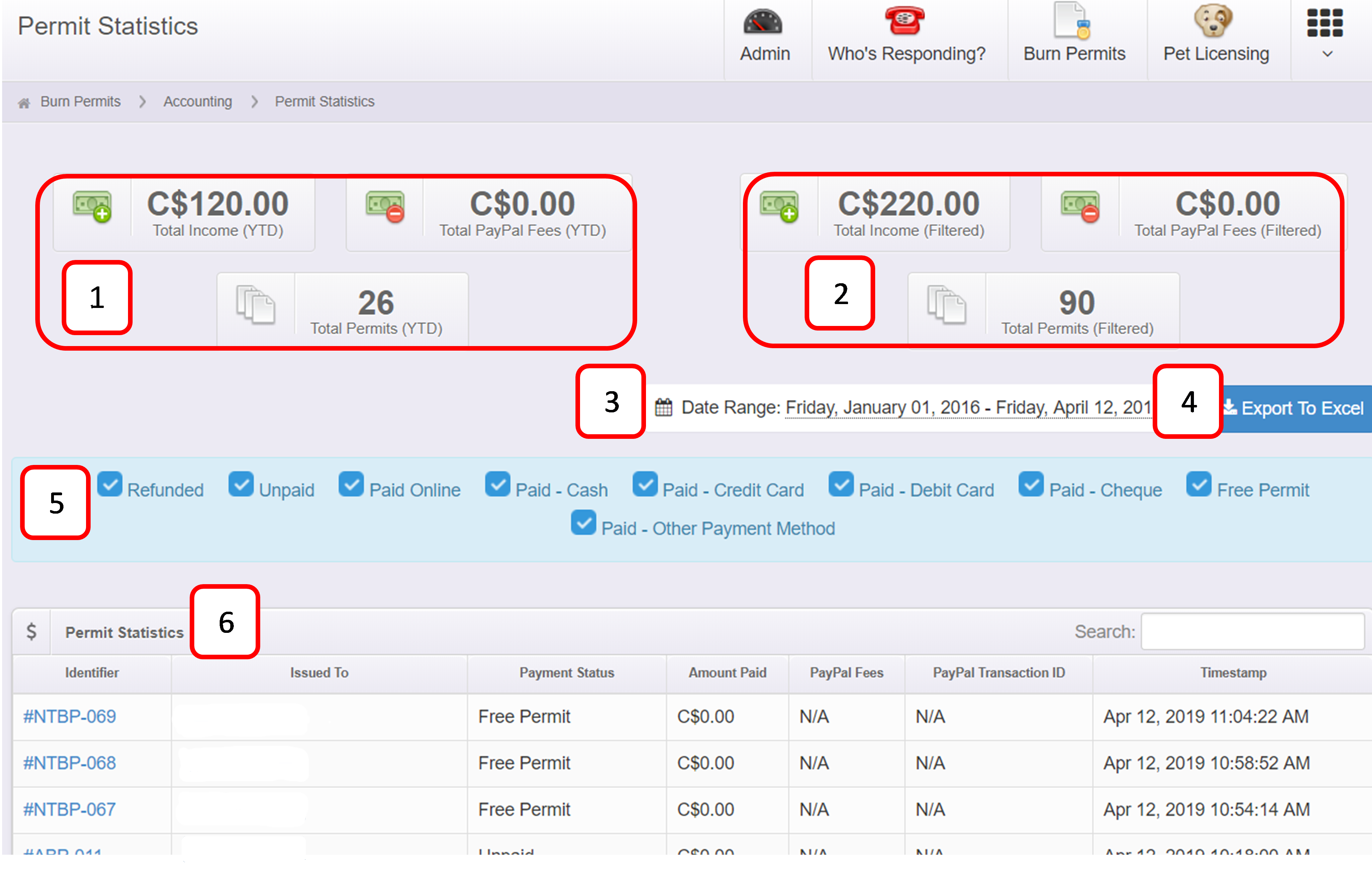Viewport: 1372px width, 884px height.
Task: Click Total Permits (Filtered) documents icon
Action: pos(946,304)
